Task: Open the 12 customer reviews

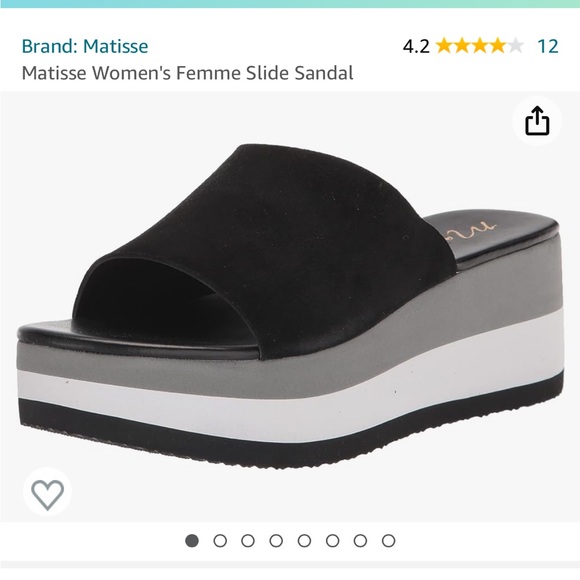Action: coord(547,46)
